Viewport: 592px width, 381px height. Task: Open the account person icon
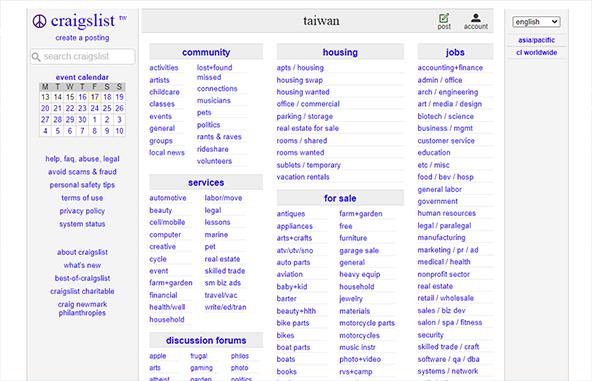[476, 17]
